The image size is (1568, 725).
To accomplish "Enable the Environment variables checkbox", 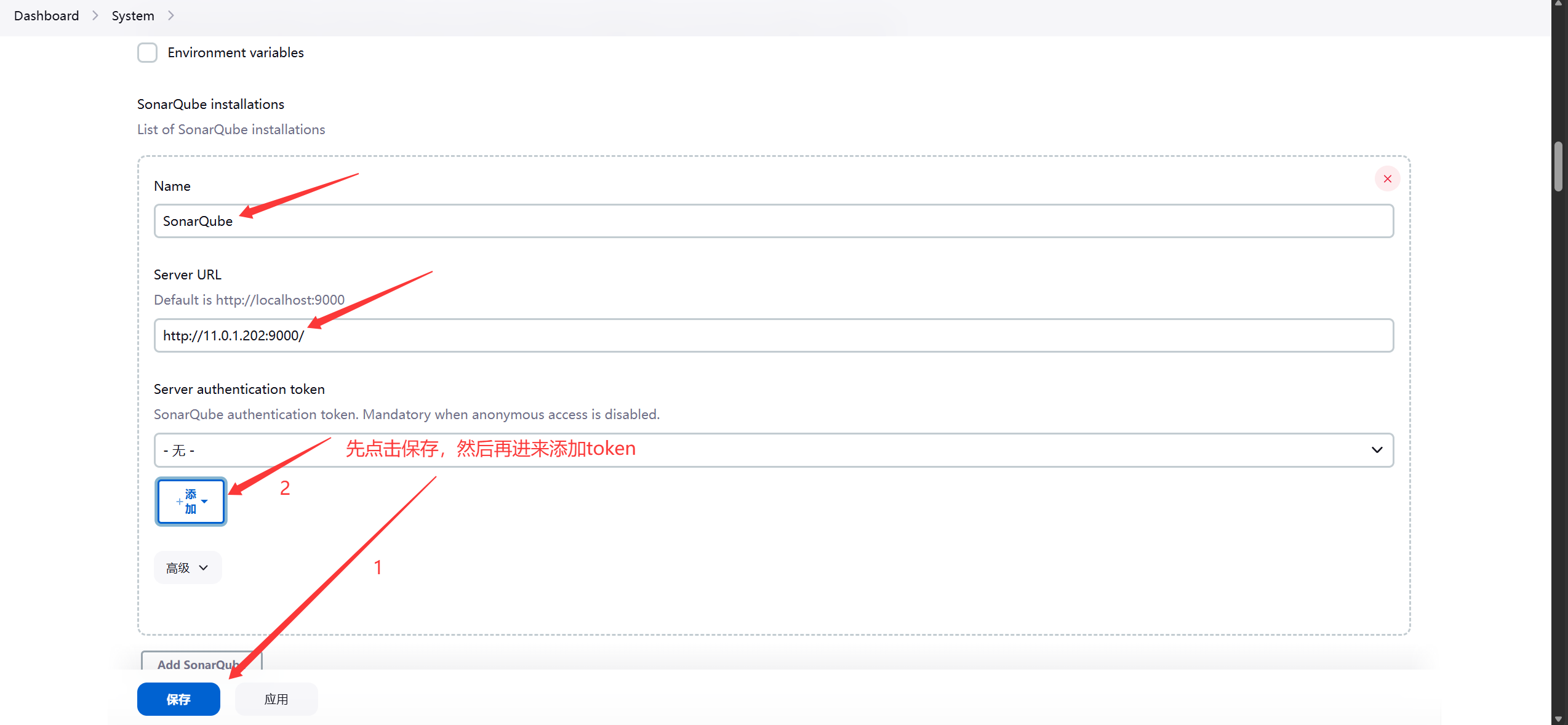I will tap(147, 53).
